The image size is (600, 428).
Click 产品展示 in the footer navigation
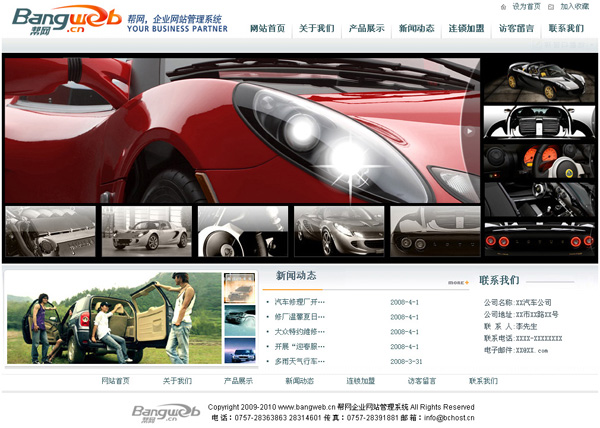click(238, 381)
